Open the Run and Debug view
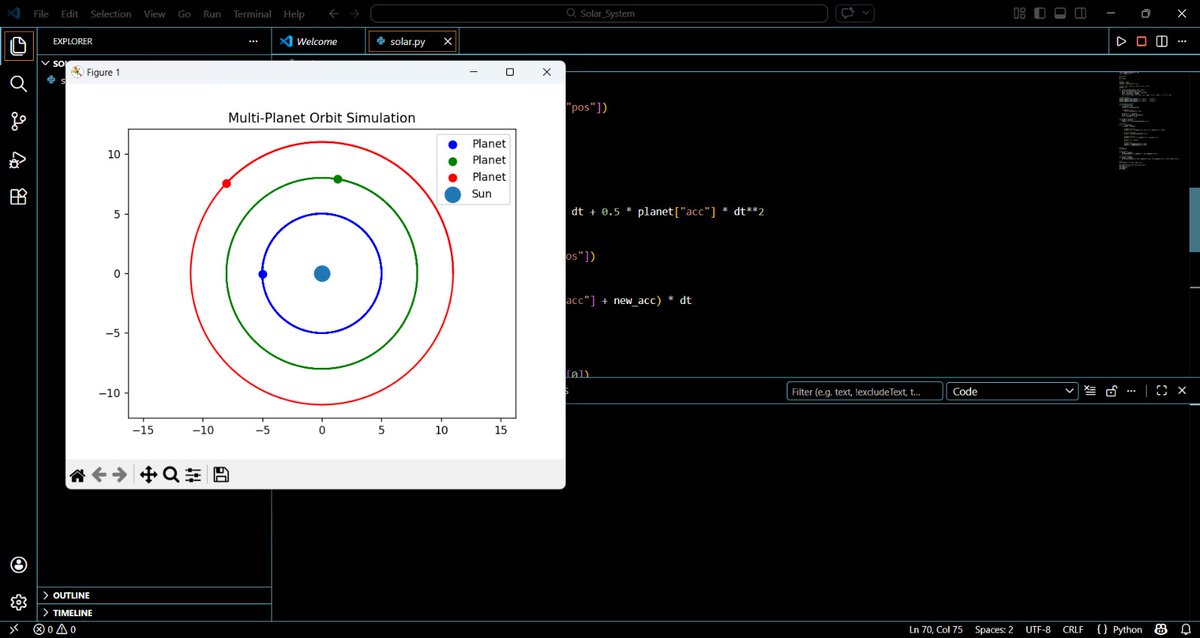The image size is (1200, 638). pos(18,160)
